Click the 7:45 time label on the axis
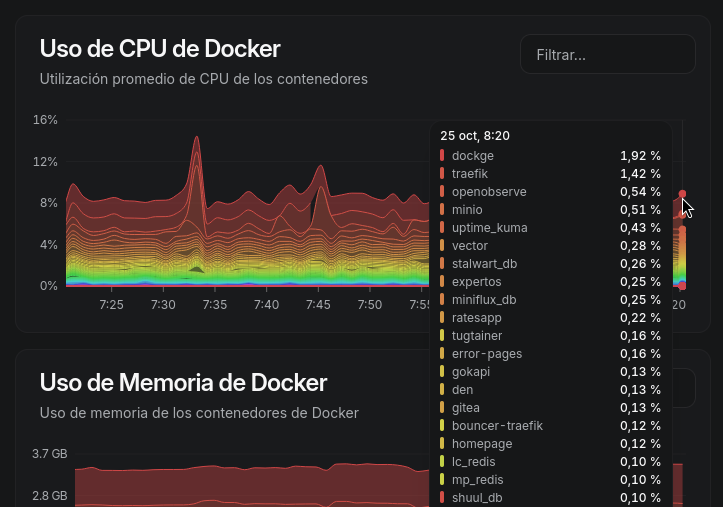Viewport: 723px width, 507px height. 318,305
